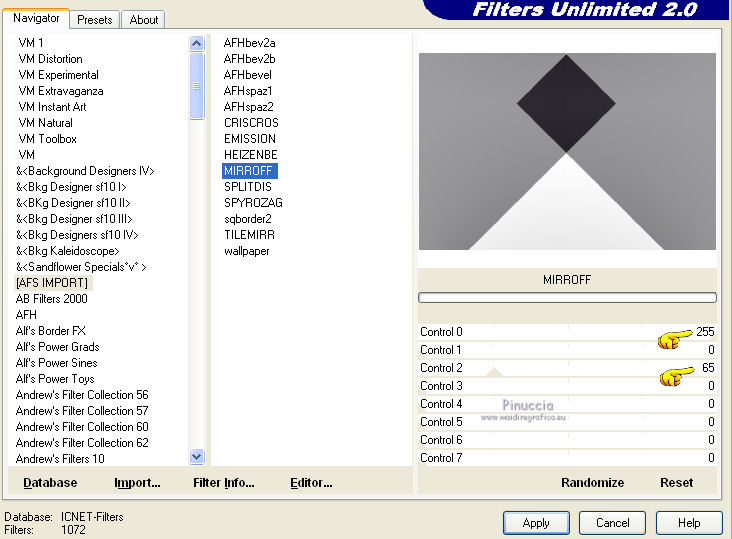The width and height of the screenshot is (732, 539).
Task: Select the AFHspaz2 filter
Action: (248, 106)
